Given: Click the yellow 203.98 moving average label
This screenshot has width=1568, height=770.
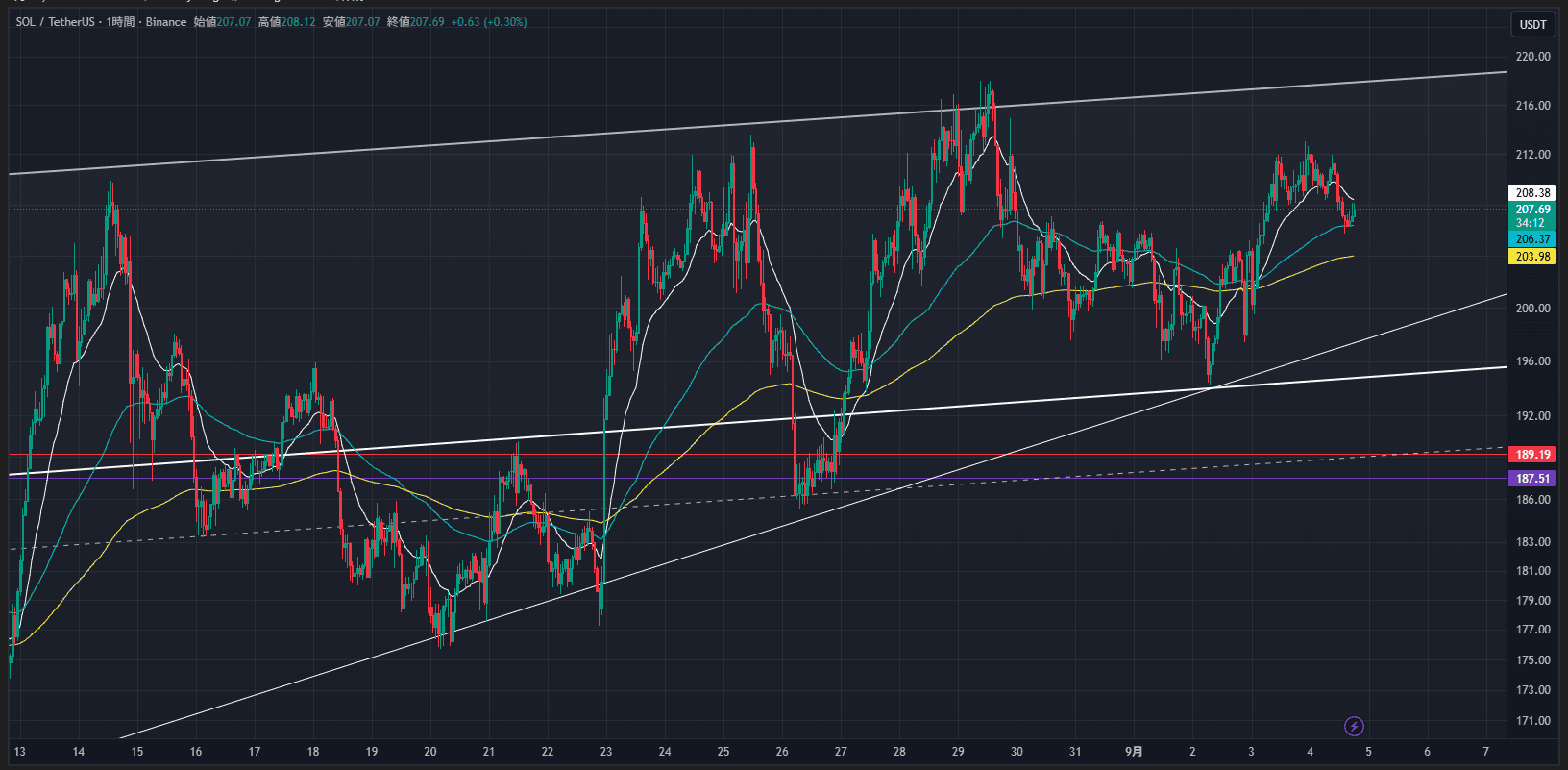Looking at the screenshot, I should 1532,257.
